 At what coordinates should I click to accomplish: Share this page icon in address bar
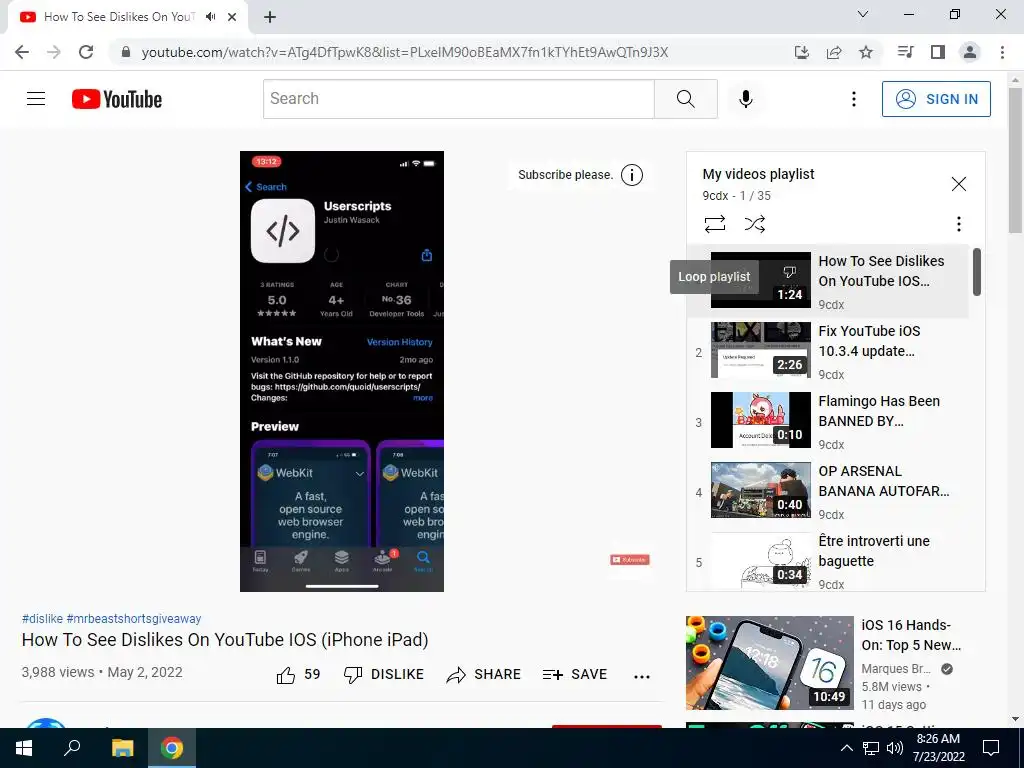834,52
